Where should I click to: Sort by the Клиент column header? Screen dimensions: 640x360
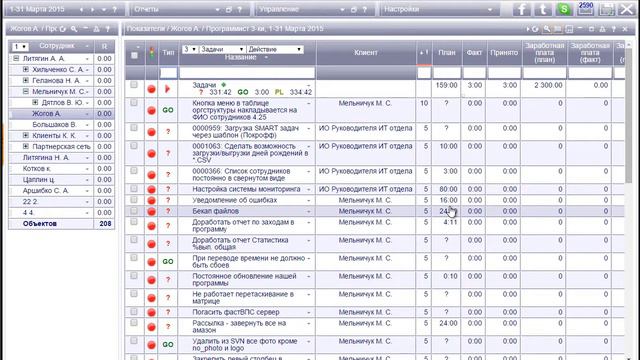click(x=366, y=53)
